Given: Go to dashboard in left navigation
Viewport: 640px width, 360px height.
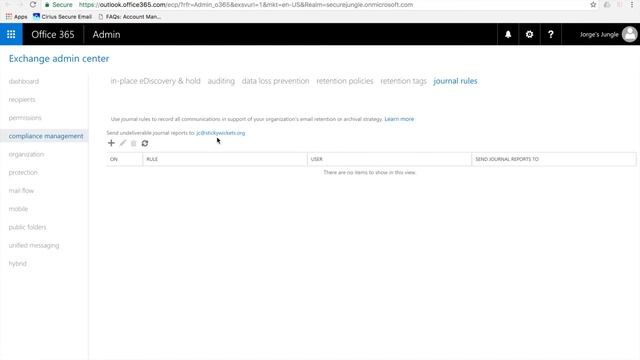Looking at the screenshot, I should click(x=24, y=81).
